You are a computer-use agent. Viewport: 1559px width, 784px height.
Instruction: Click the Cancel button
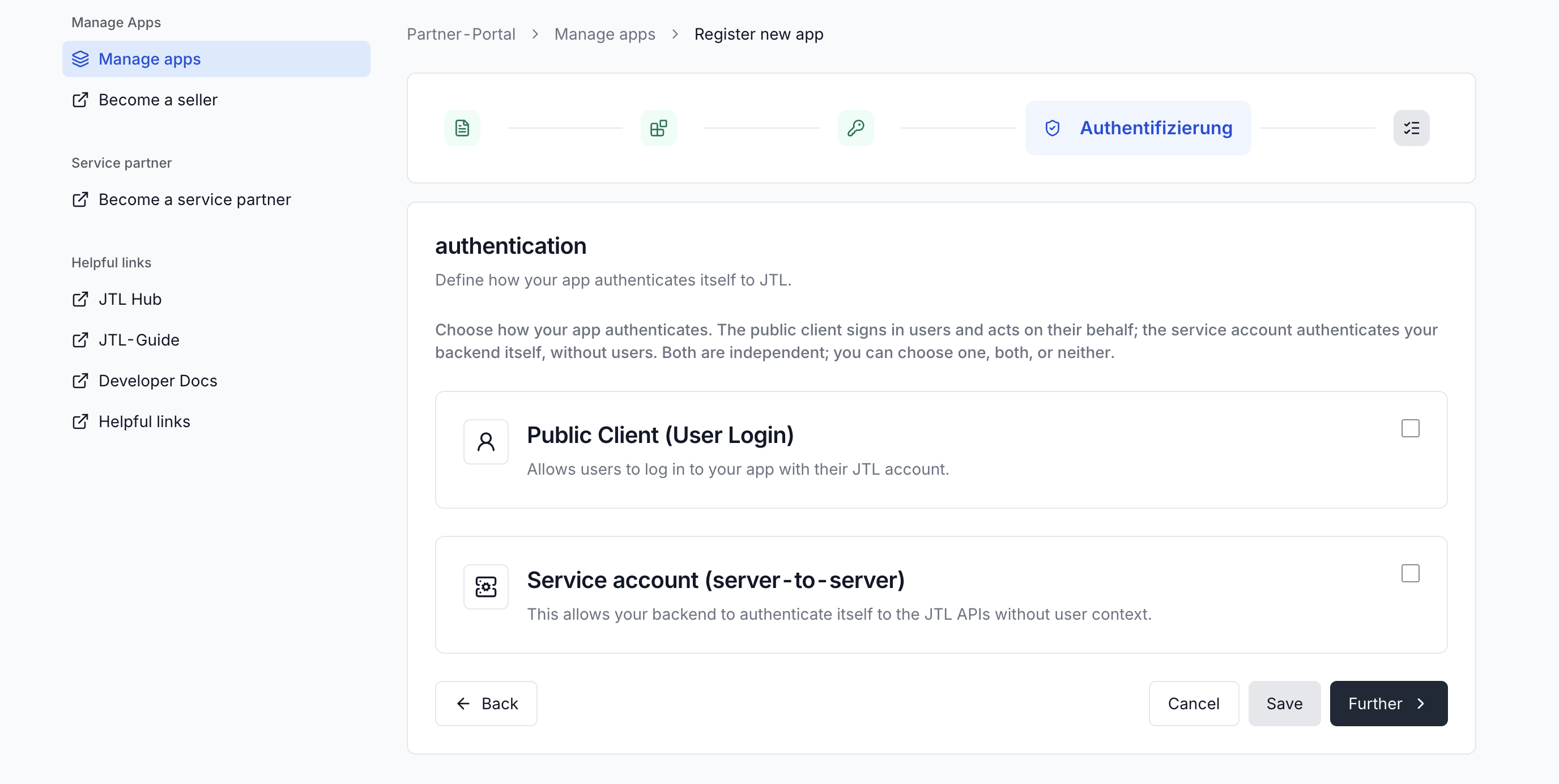click(x=1194, y=704)
